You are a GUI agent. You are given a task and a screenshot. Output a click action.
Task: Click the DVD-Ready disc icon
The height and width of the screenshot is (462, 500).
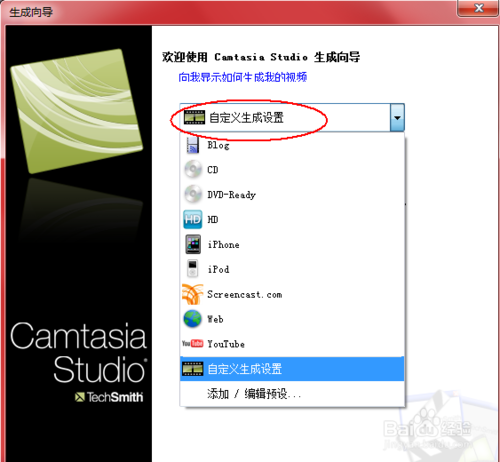193,194
